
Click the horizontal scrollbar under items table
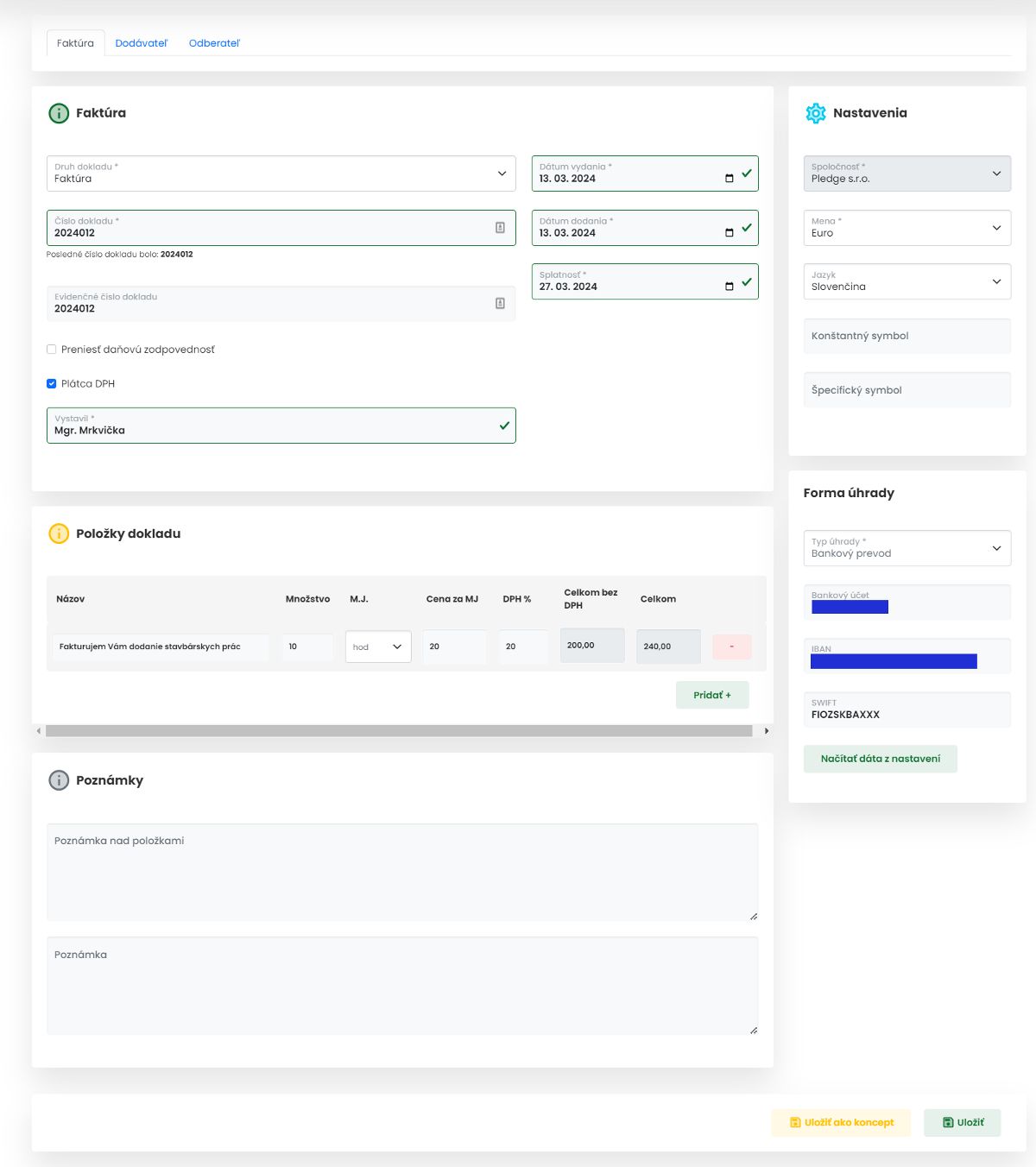click(399, 731)
